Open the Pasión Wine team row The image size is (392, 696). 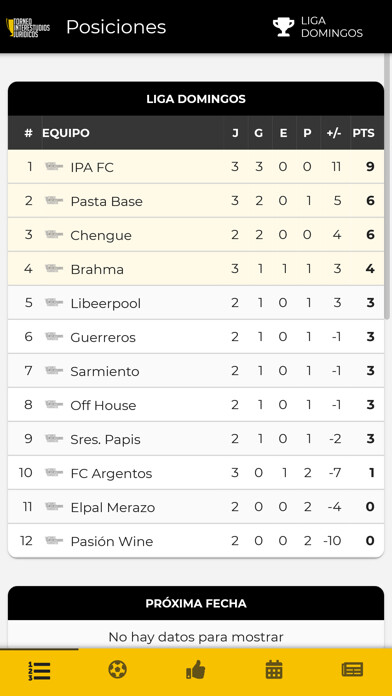196,541
